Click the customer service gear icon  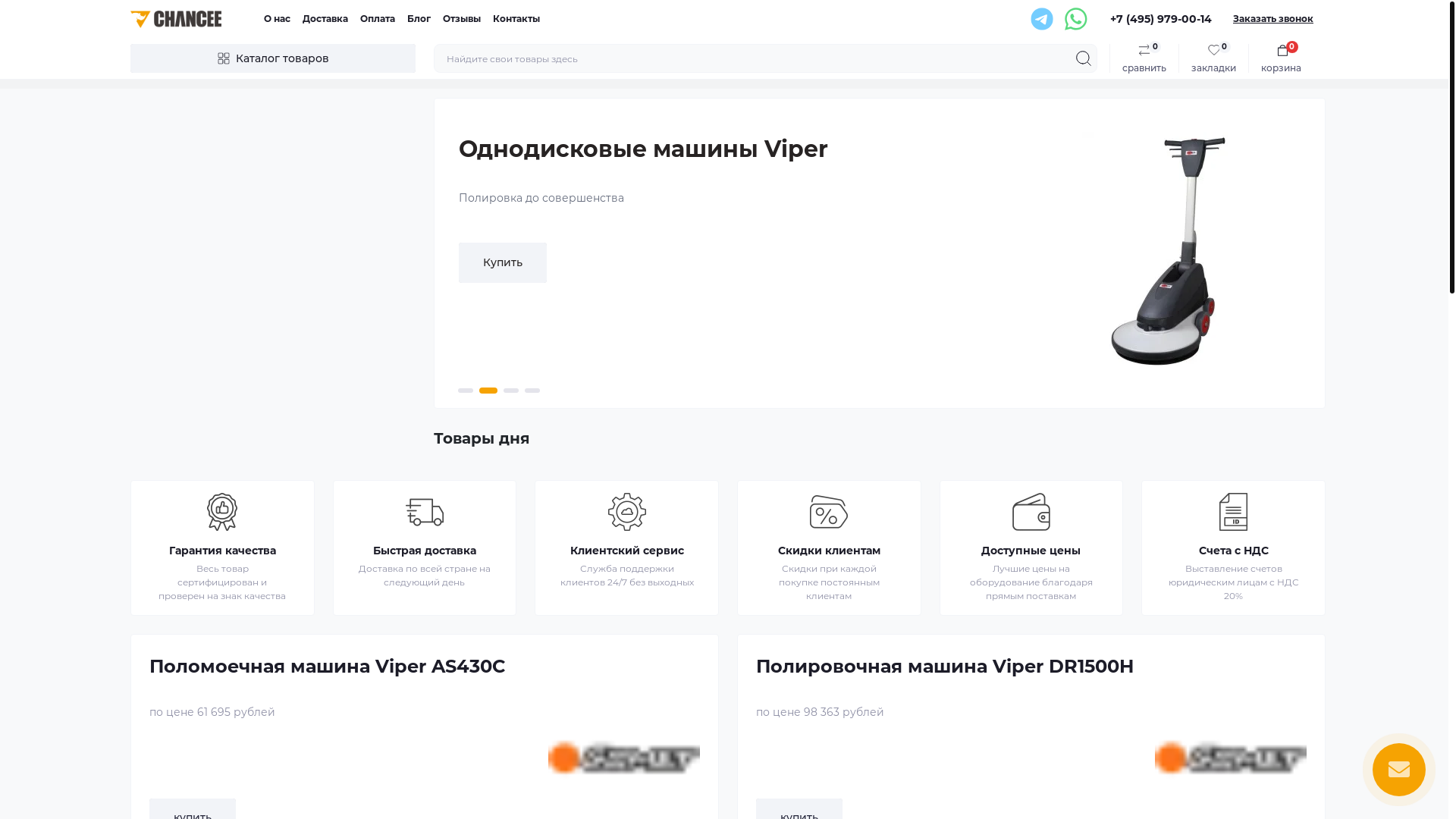[x=627, y=512]
